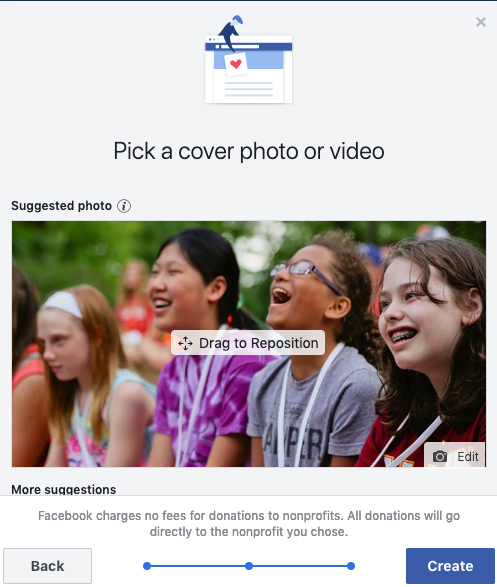Viewport: 497px width, 587px height.
Task: Click the Edit label on the cover photo
Action: point(468,456)
